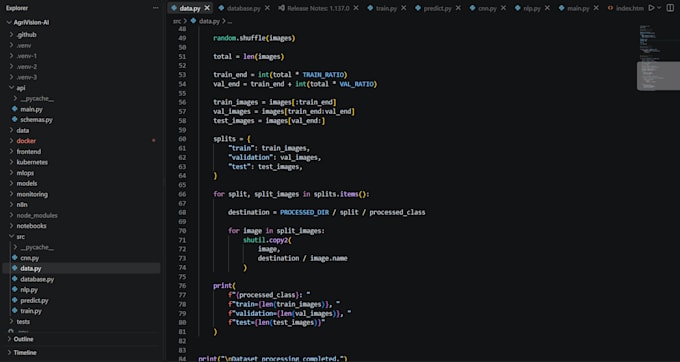
Task: Open nlp.py in the Explorer tree
Action: click(29, 290)
